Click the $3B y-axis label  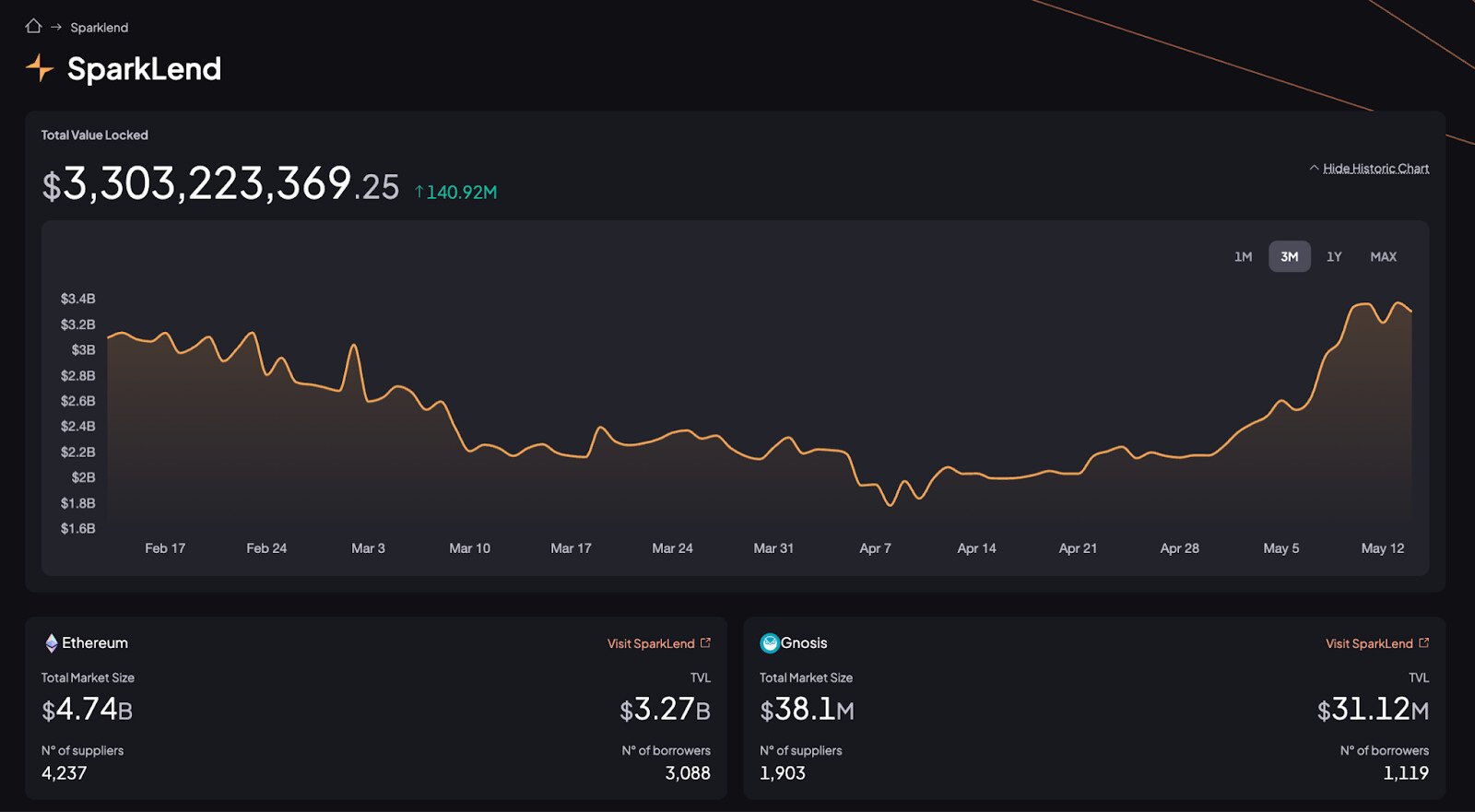point(83,350)
